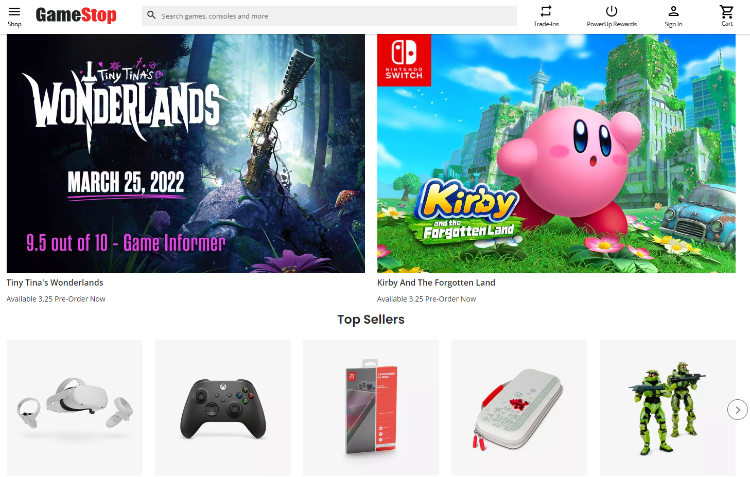Open the Shop hamburger menu
The image size is (750, 477).
pos(14,11)
